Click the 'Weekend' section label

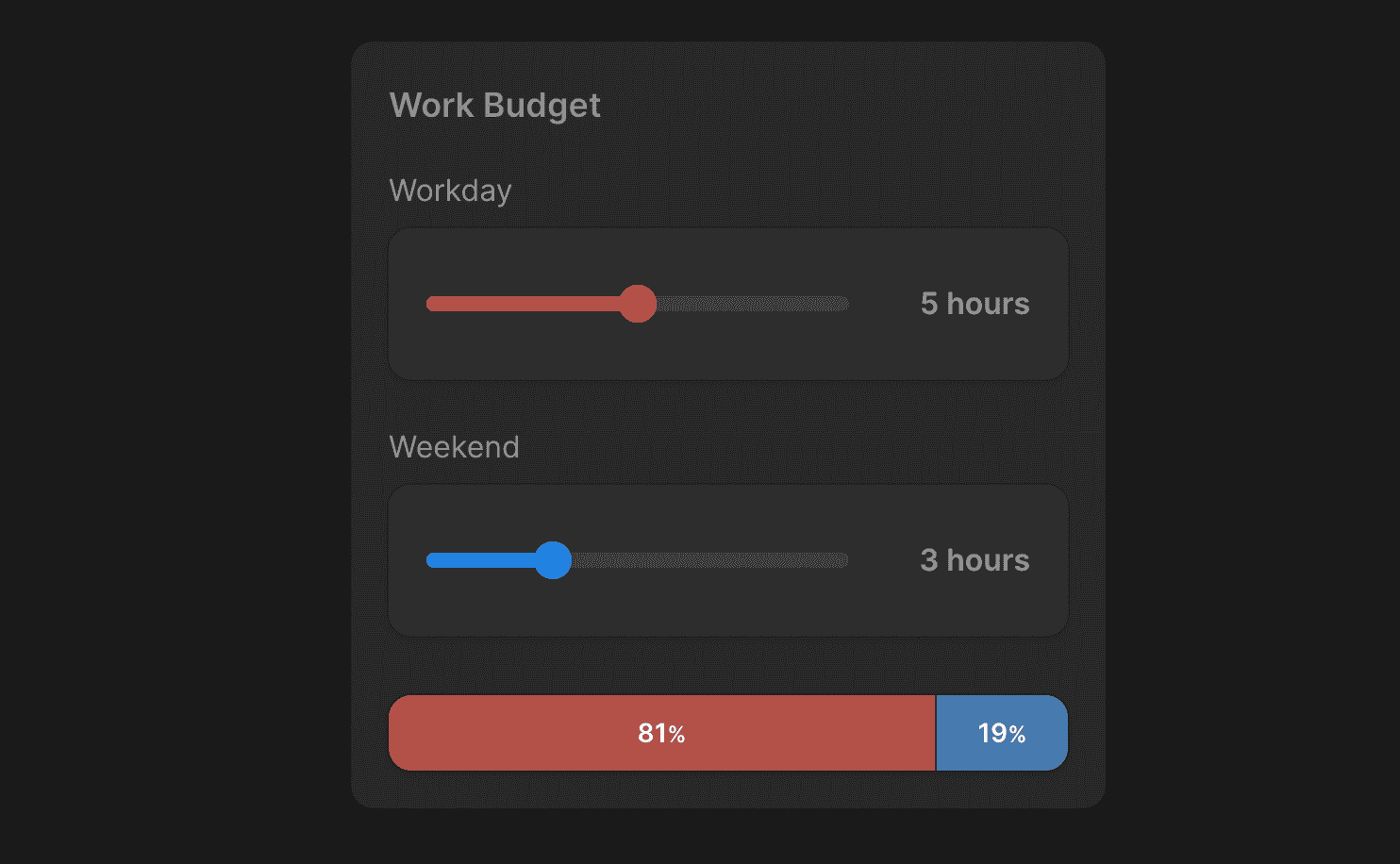coord(454,447)
